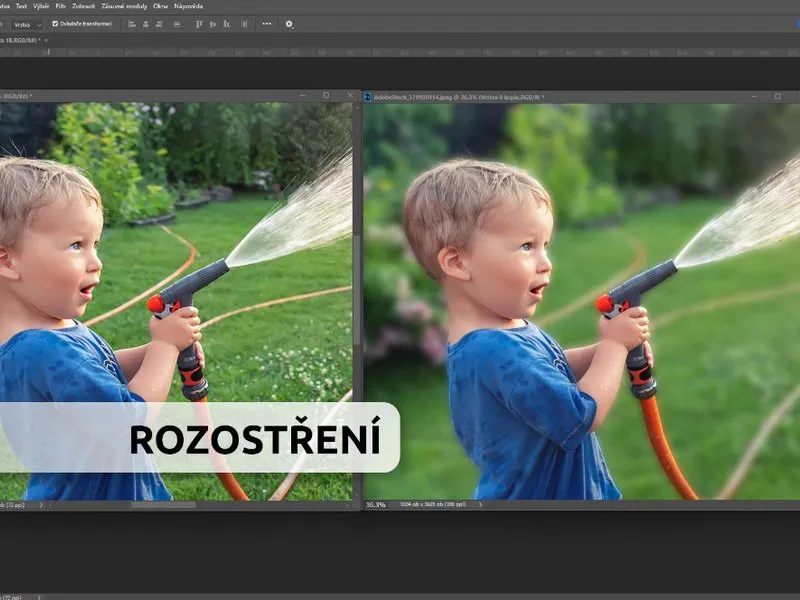Align vertical centers icon
800x600 pixels.
tap(213, 24)
